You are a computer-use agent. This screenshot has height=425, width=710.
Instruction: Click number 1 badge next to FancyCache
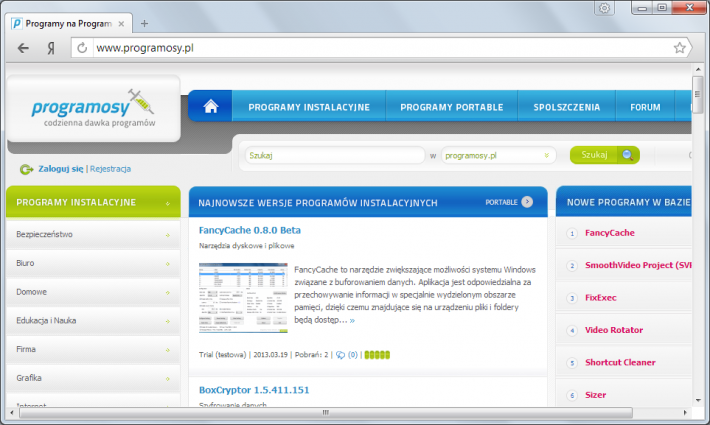(572, 234)
